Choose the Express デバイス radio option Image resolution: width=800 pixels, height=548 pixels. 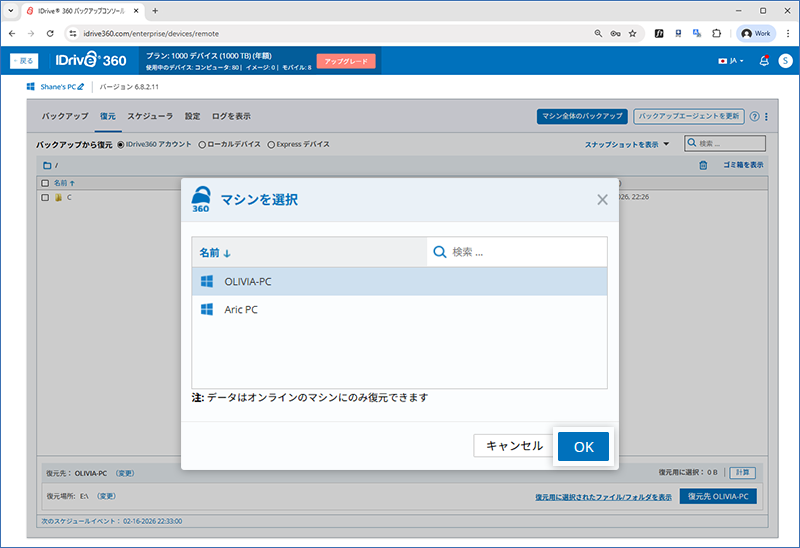[271, 145]
